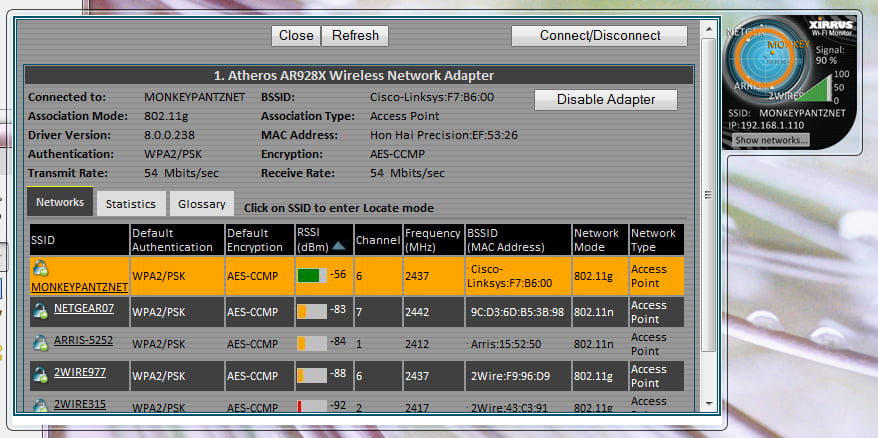Click the MONKEYPANTZNET network lock icon
The width and height of the screenshot is (878, 438).
point(40,269)
